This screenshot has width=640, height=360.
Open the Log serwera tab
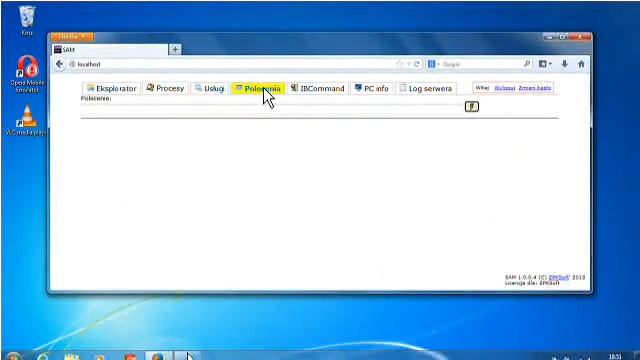point(426,88)
